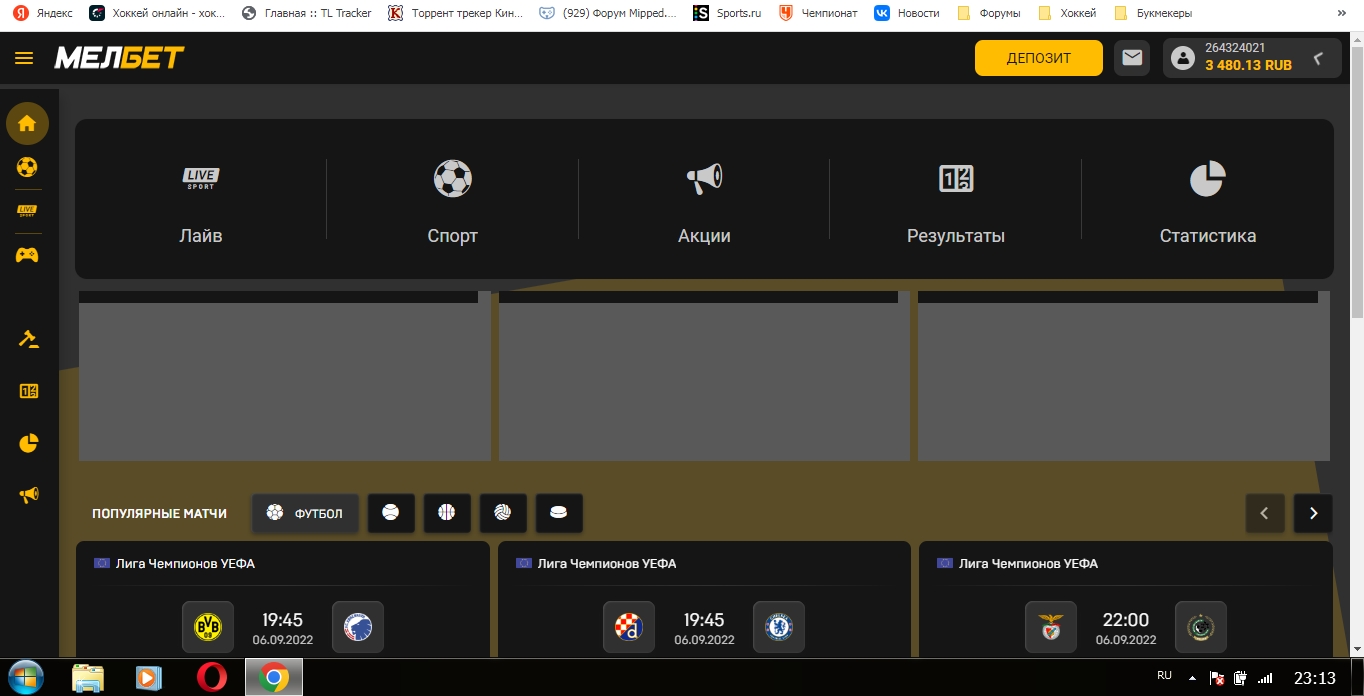Open the Главная :: TL Tracker bookmark
The width and height of the screenshot is (1364, 696).
point(307,13)
